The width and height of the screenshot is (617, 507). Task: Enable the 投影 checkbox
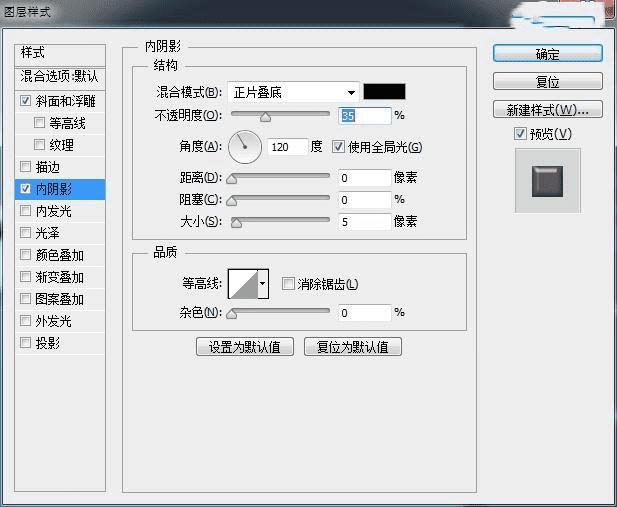pos(25,343)
